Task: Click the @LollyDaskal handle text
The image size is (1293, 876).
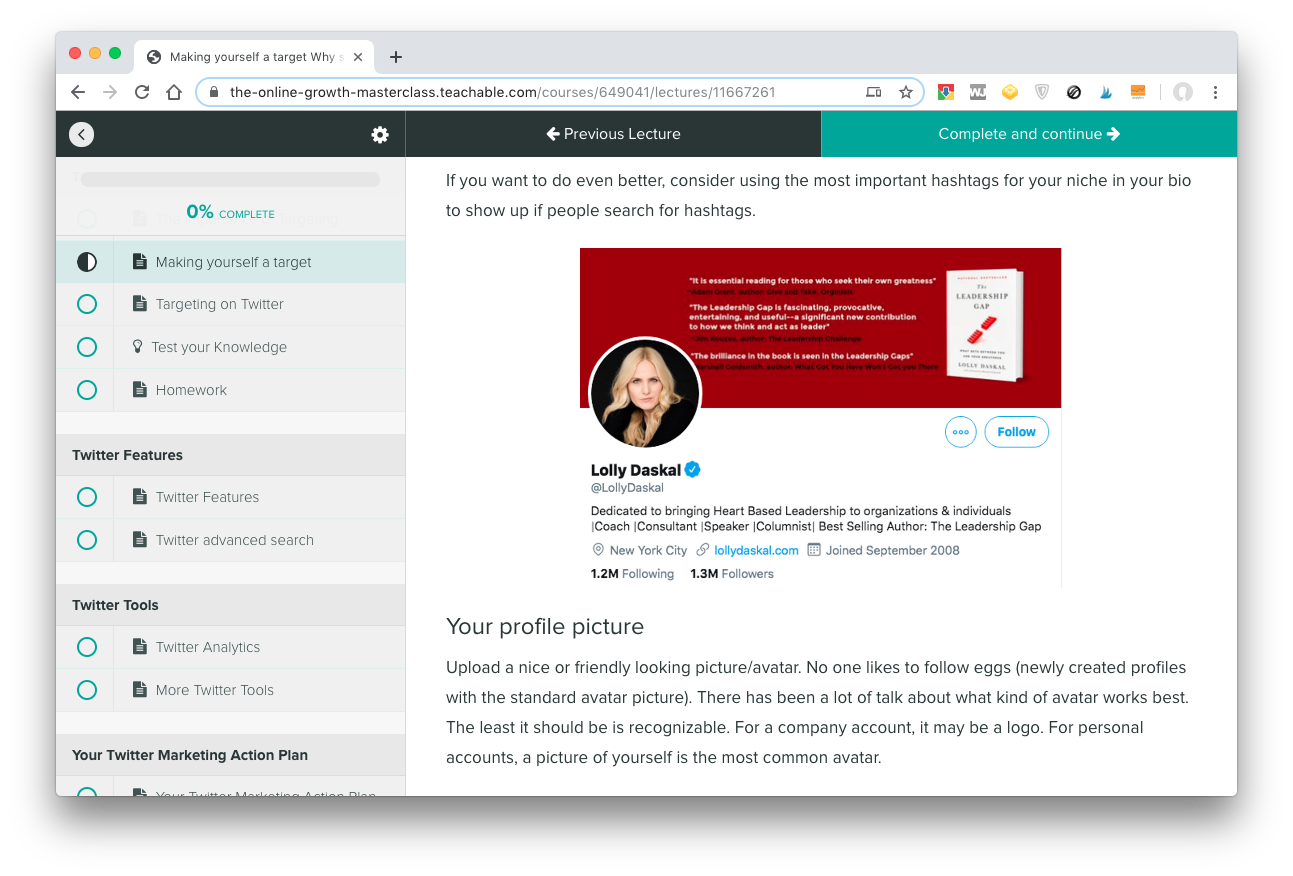Action: click(x=627, y=488)
